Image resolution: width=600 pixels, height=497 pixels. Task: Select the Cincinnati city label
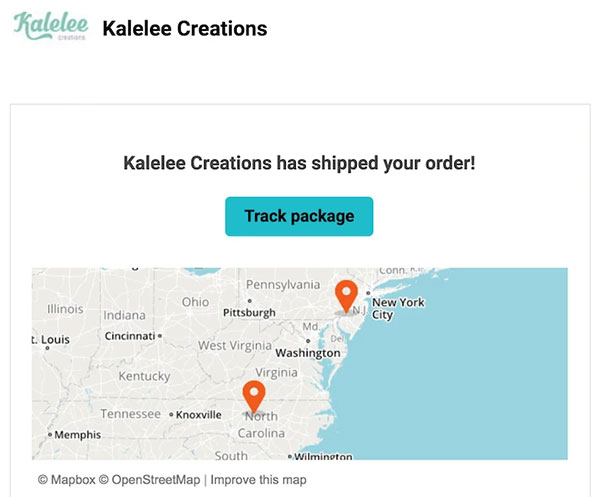[x=130, y=336]
